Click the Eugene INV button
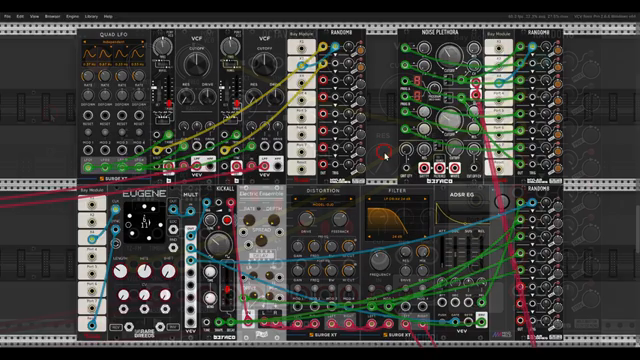 (x=173, y=327)
